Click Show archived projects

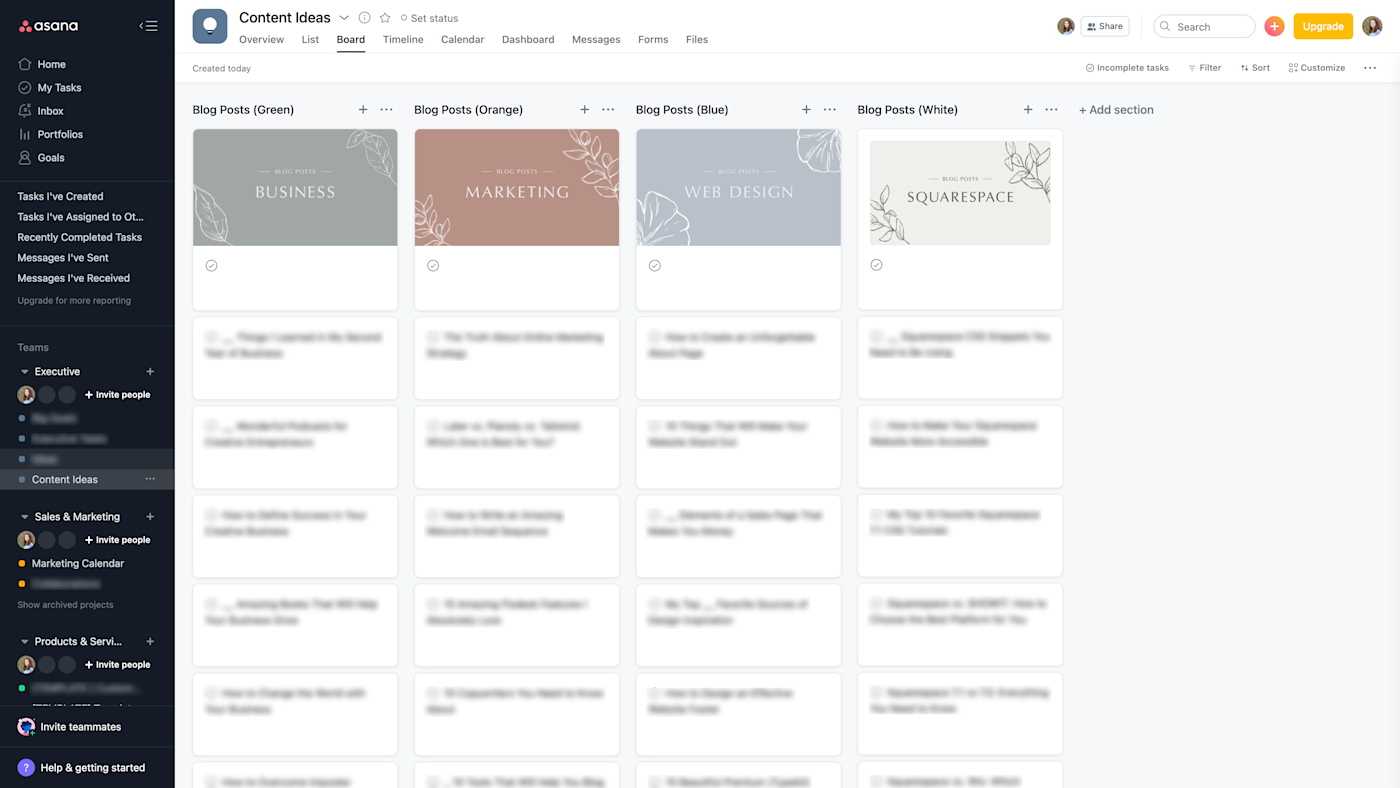click(x=65, y=605)
